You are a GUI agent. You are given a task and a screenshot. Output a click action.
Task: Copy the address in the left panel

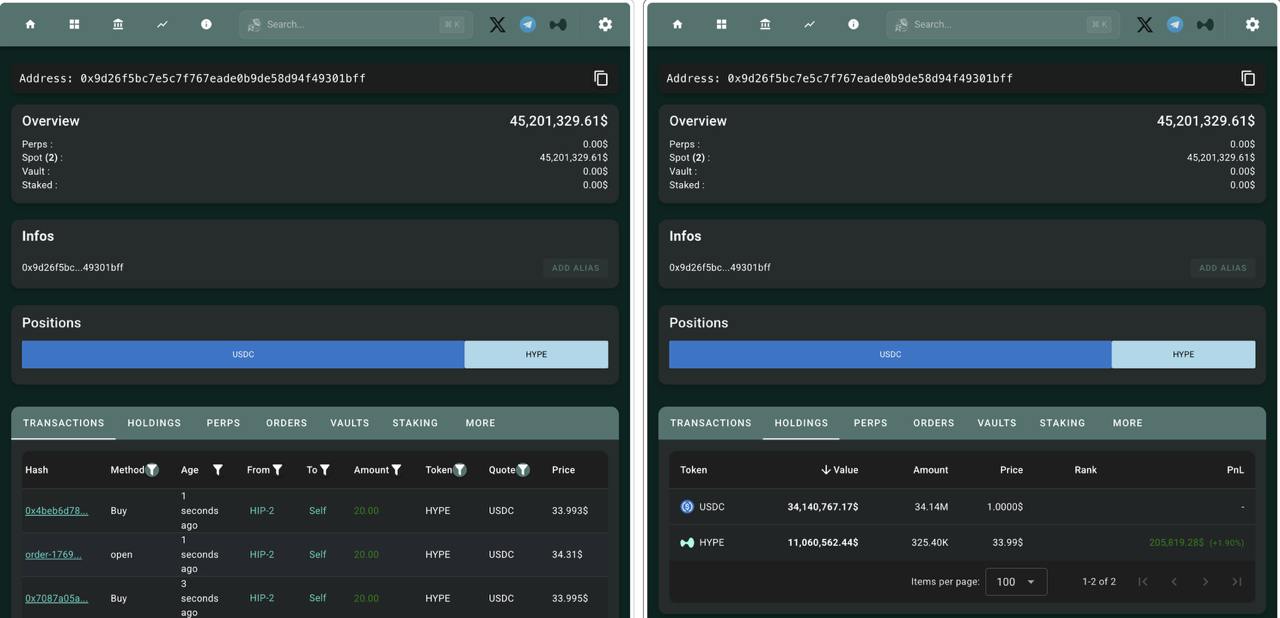tap(601, 78)
